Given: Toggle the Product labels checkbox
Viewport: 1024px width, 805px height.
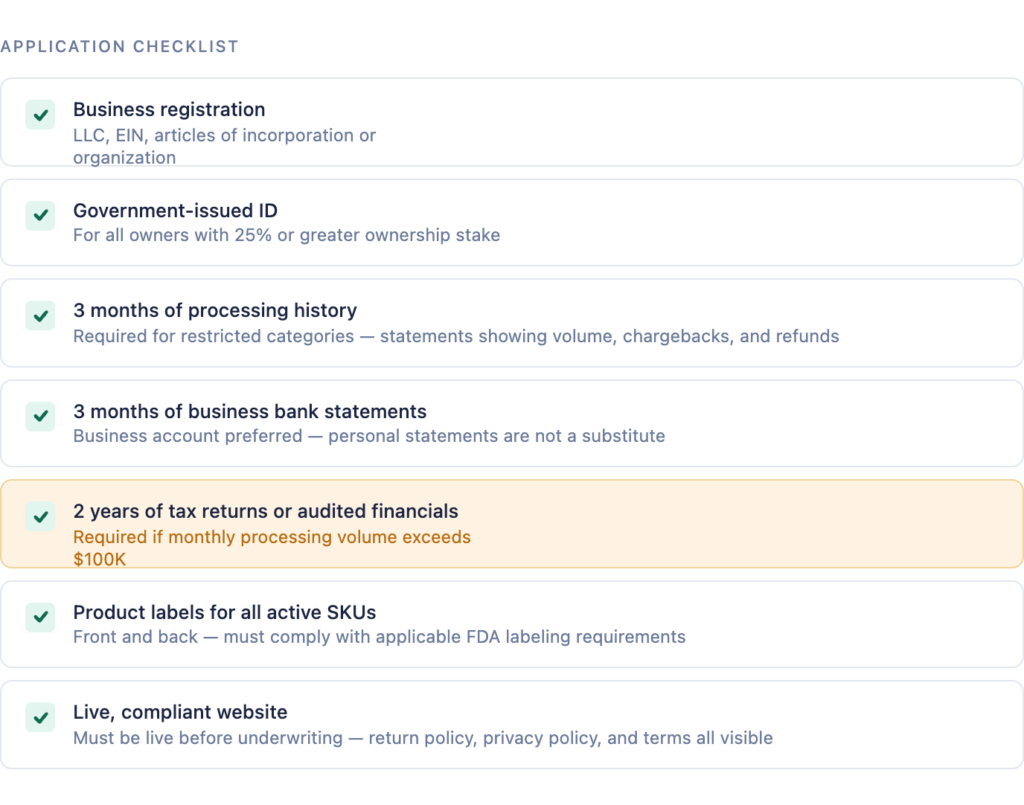Looking at the screenshot, I should pyautogui.click(x=40, y=617).
